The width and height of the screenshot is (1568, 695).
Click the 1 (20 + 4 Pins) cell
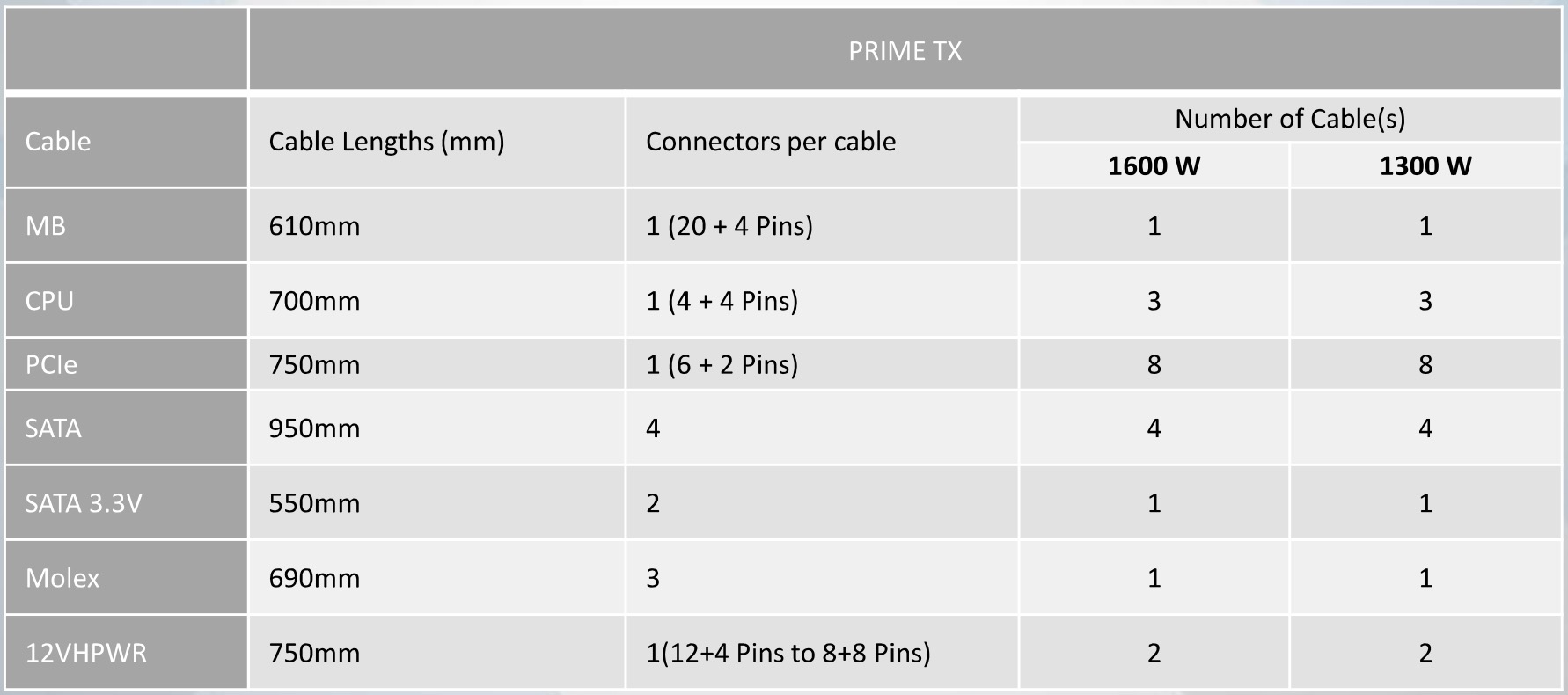click(729, 226)
